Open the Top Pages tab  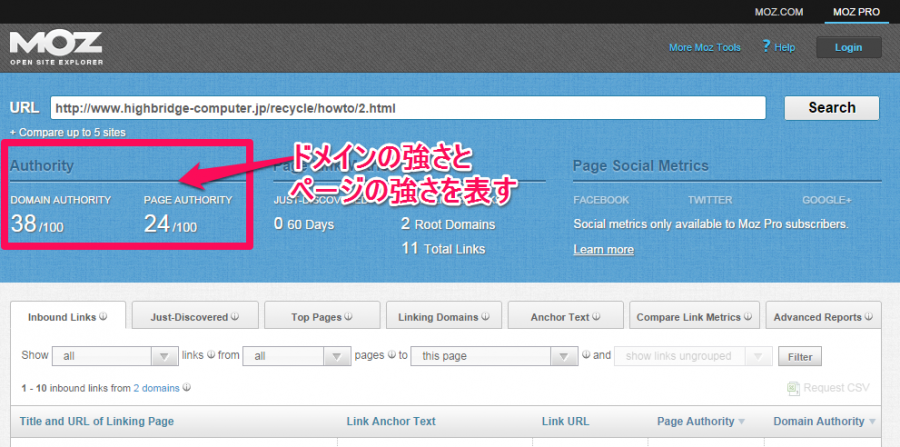point(322,315)
